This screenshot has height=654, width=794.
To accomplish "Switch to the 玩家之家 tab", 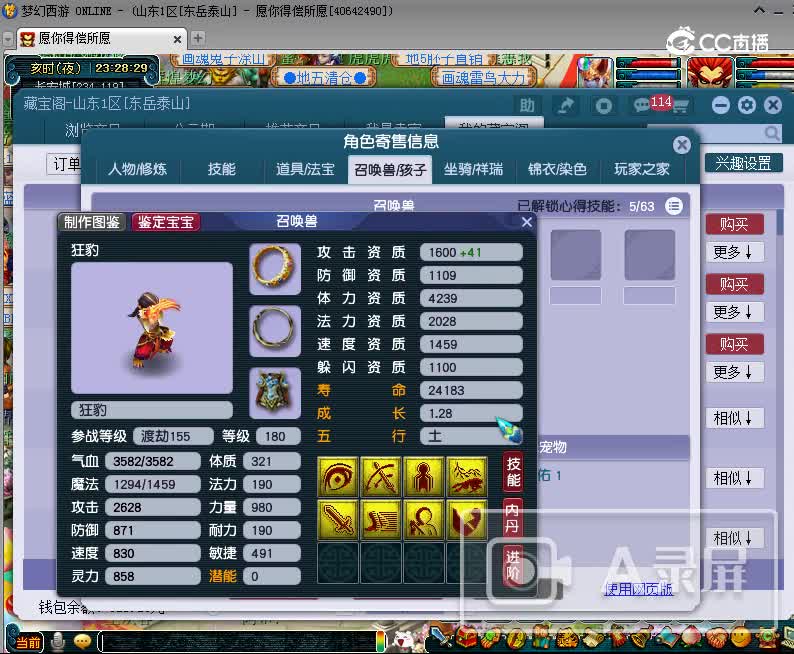I will click(642, 169).
